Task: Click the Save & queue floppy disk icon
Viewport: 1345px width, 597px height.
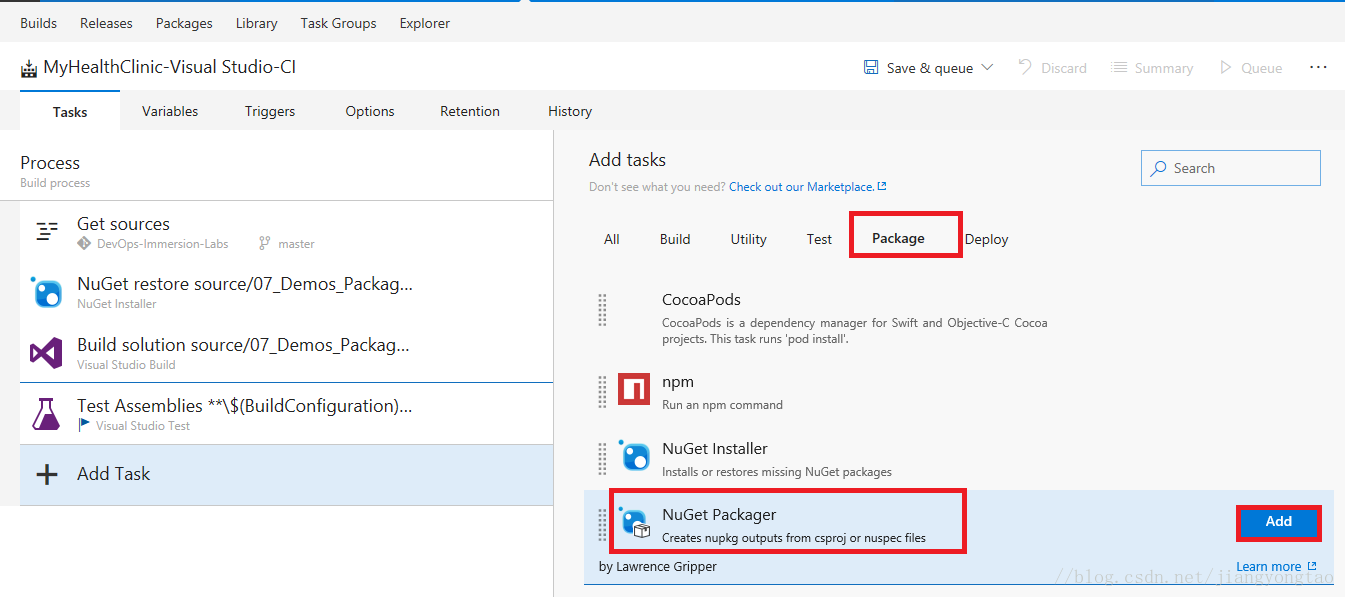Action: pos(871,67)
